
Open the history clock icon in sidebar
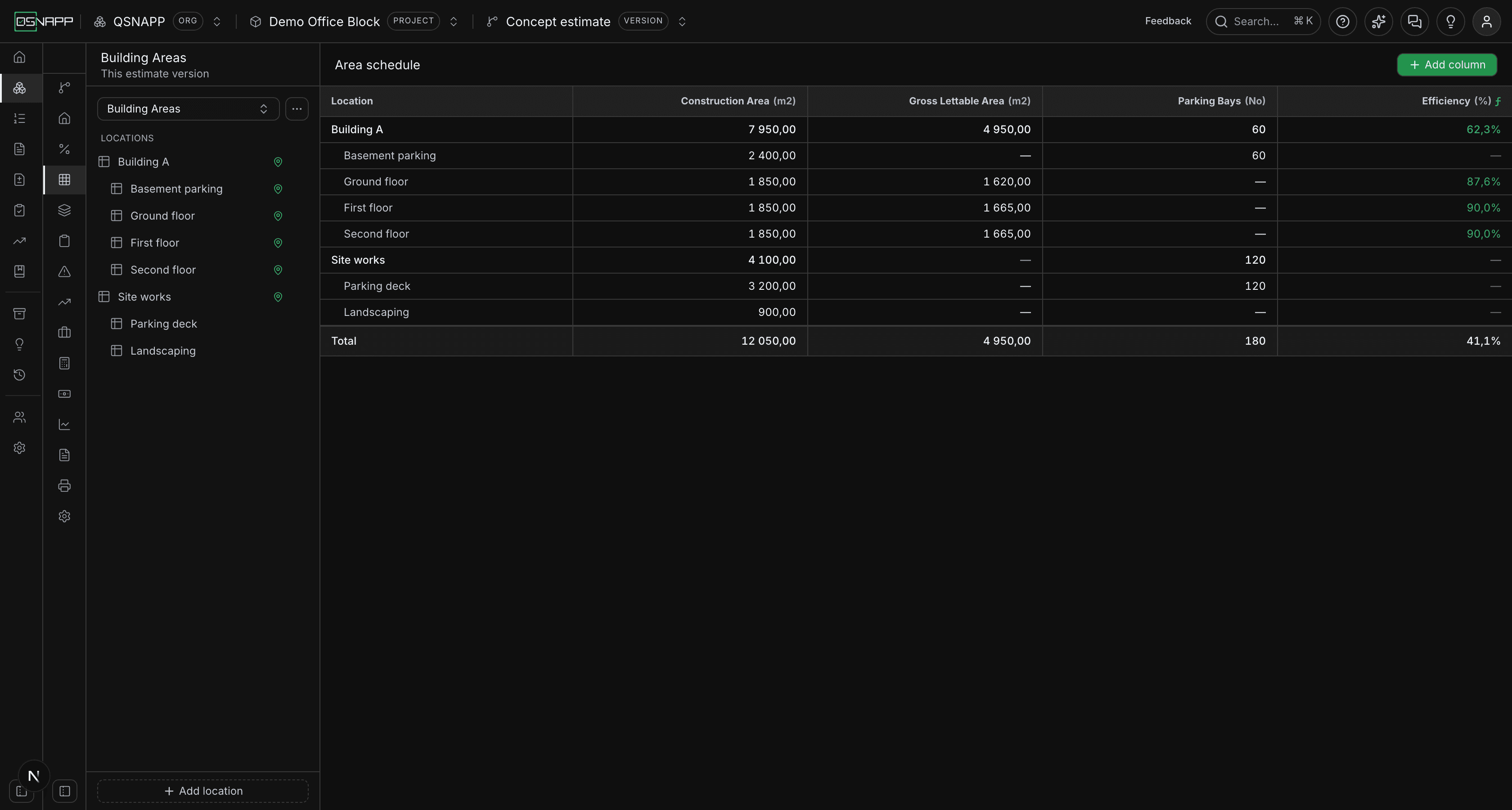(x=19, y=374)
